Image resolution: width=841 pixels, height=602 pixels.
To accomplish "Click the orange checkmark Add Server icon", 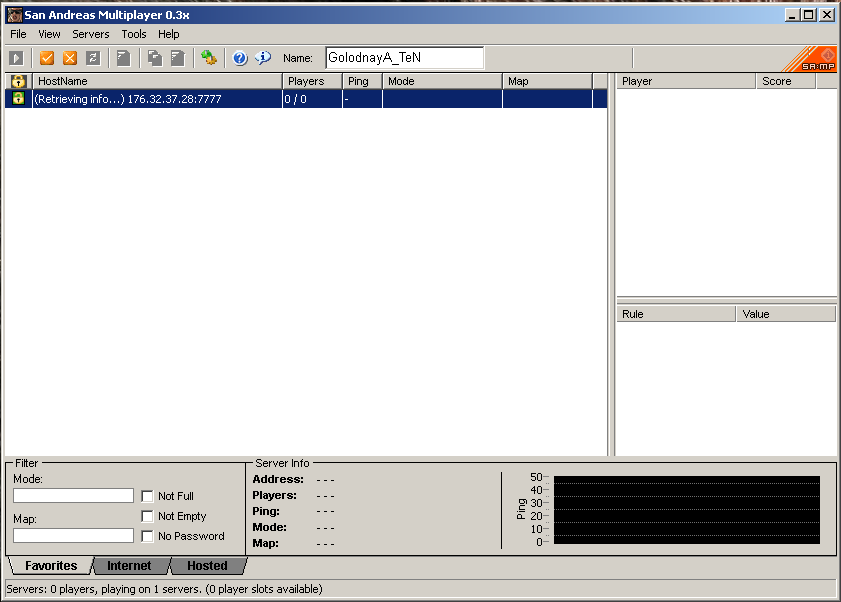I will [x=47, y=58].
